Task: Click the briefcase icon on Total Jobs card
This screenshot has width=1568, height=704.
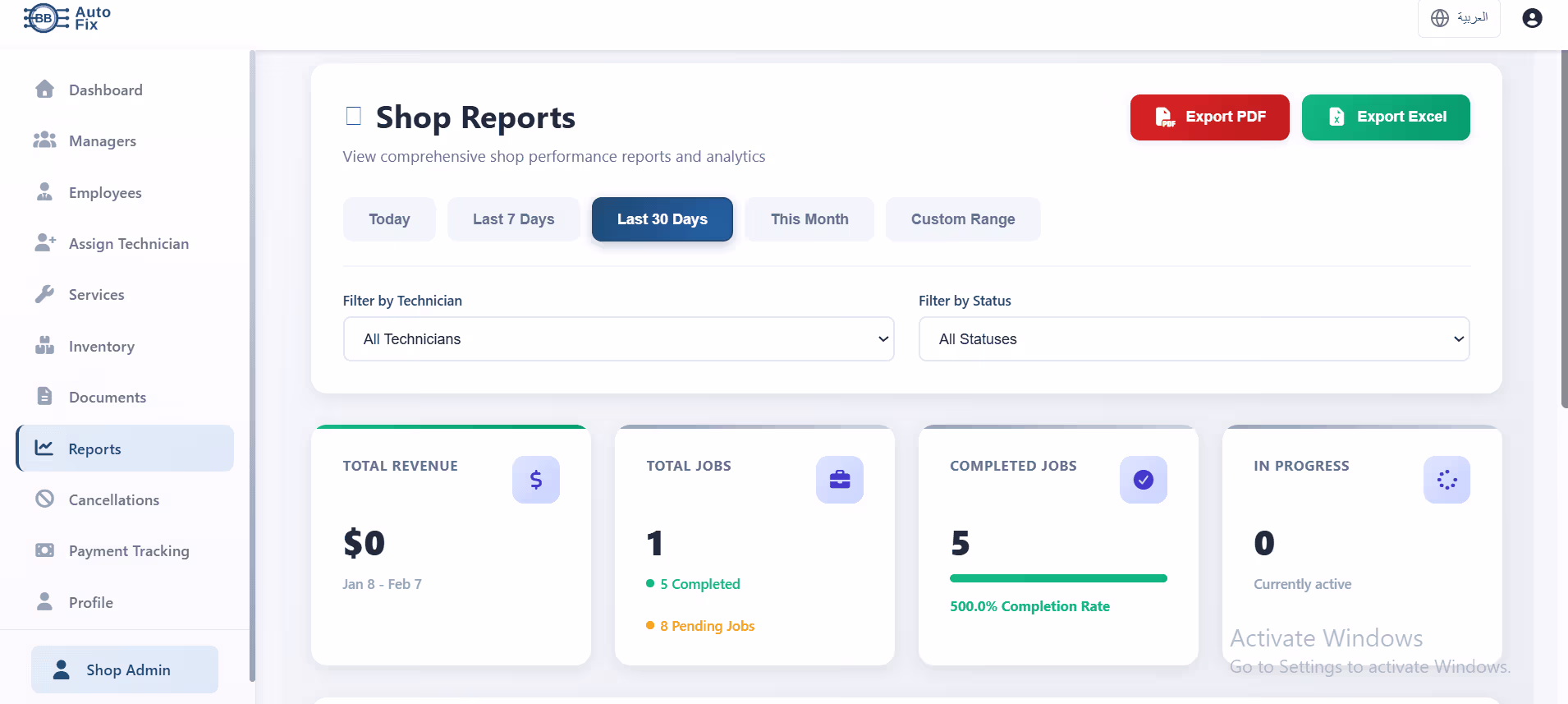Action: click(840, 480)
